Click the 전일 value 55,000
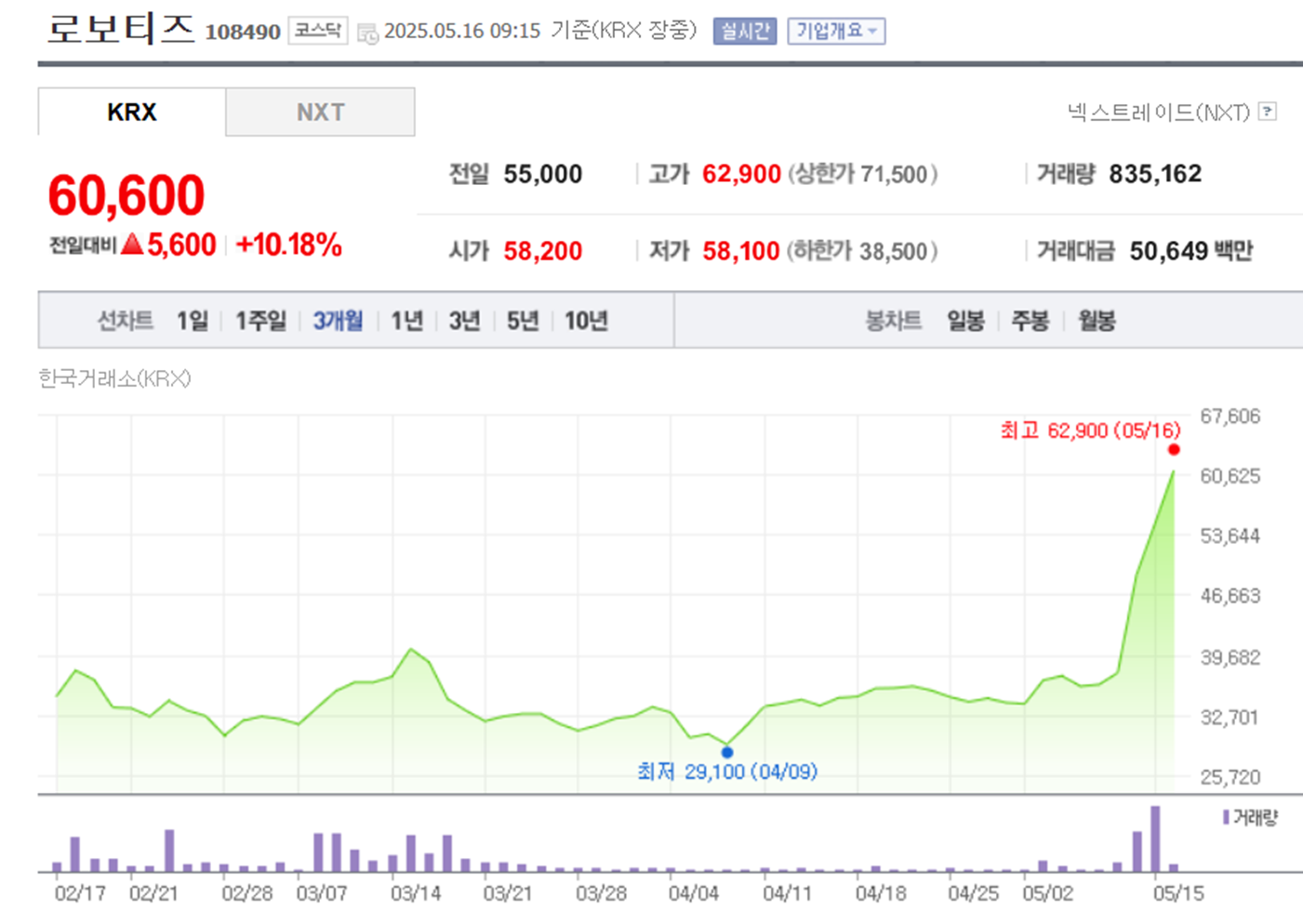The height and width of the screenshot is (924, 1303). pos(543,174)
